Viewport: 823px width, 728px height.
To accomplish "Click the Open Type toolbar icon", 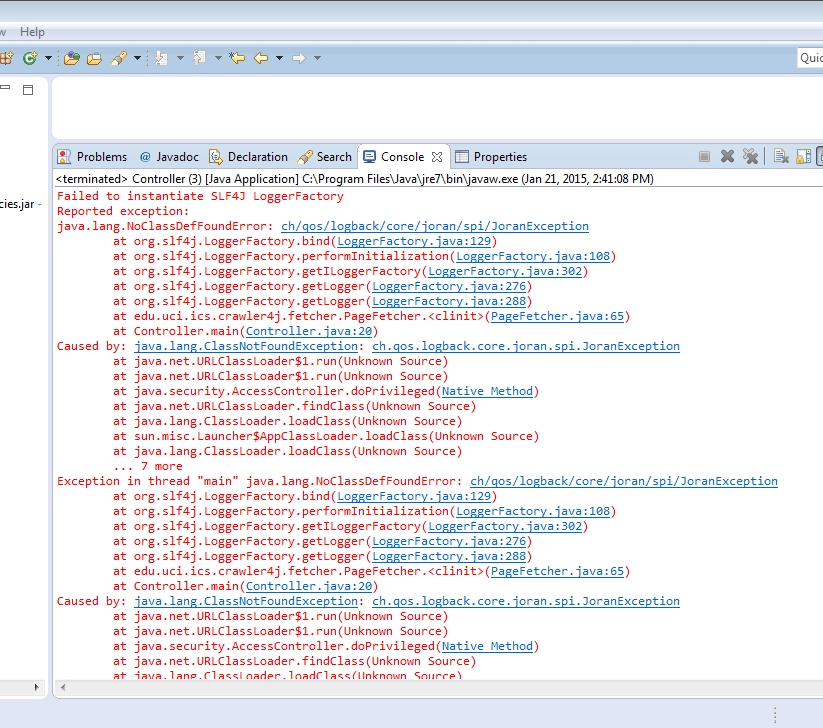I will pos(72,58).
